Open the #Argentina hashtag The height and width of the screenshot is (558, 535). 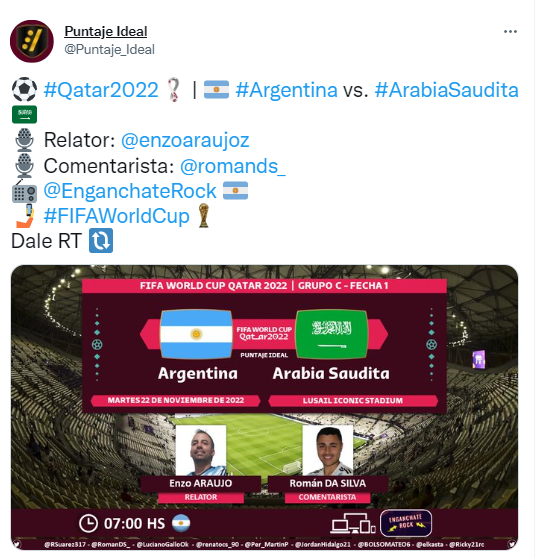pos(287,90)
